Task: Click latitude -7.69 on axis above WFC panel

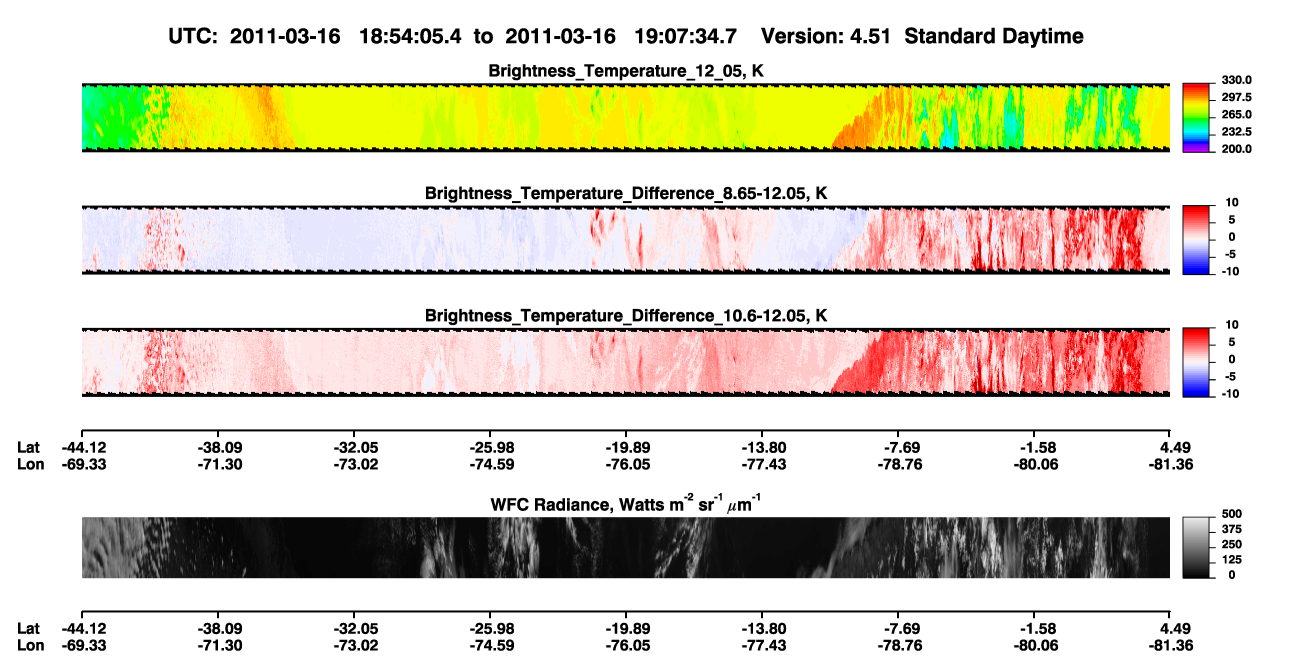Action: coord(901,448)
